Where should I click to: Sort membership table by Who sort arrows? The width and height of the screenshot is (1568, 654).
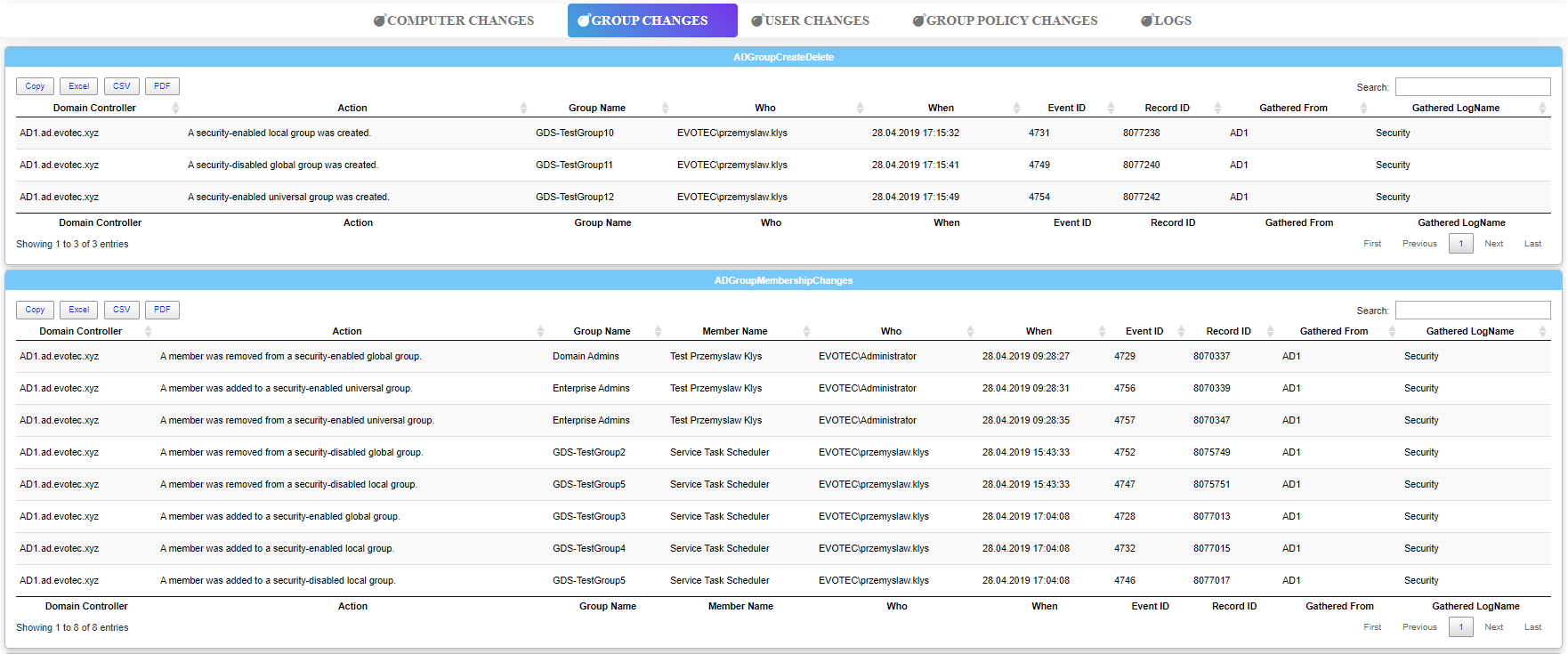click(970, 331)
